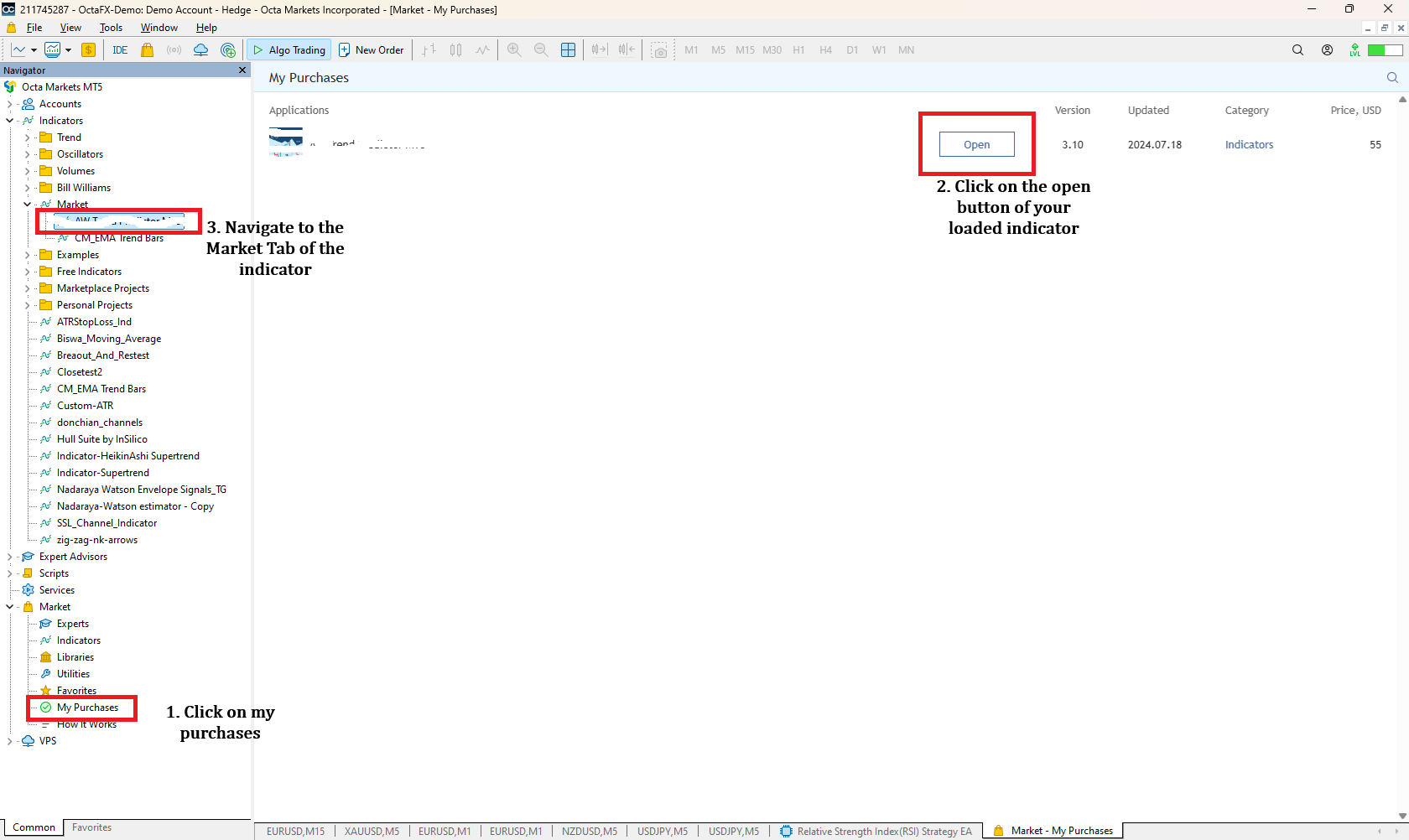Viewport: 1409px width, 840px height.
Task: Toggle the chart auto scroll icon
Action: coord(599,49)
